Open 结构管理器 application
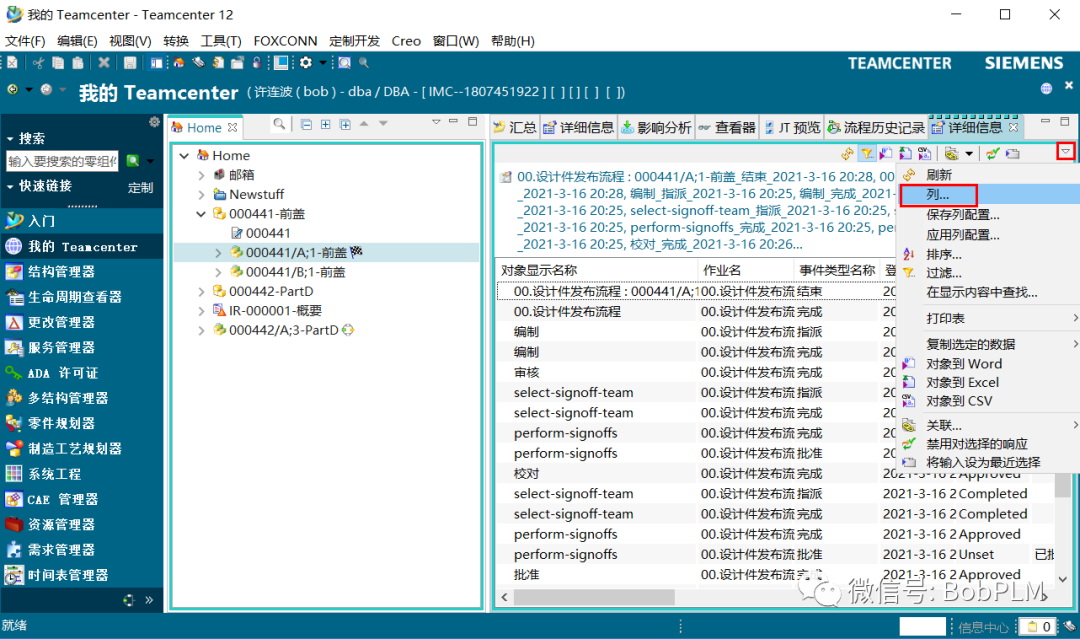 pos(82,271)
